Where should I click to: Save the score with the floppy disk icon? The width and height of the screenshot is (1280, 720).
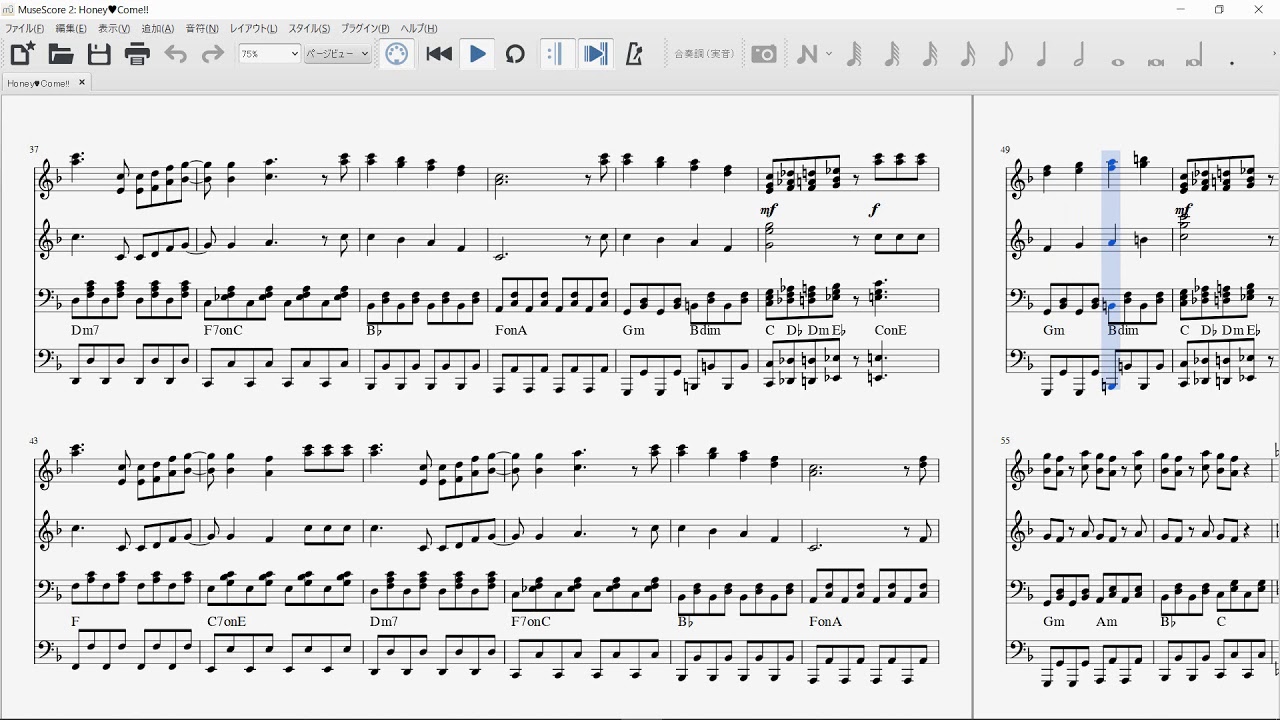(99, 54)
